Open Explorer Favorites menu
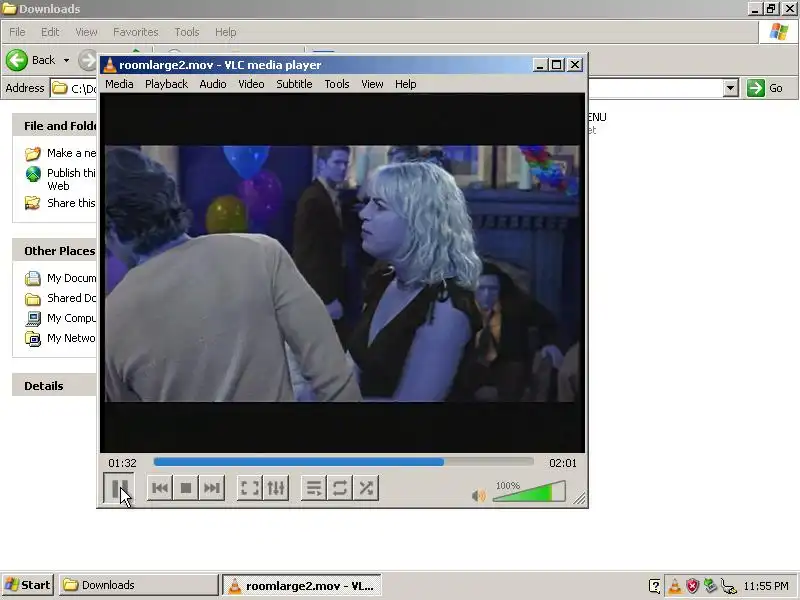The height and width of the screenshot is (600, 800). point(136,32)
